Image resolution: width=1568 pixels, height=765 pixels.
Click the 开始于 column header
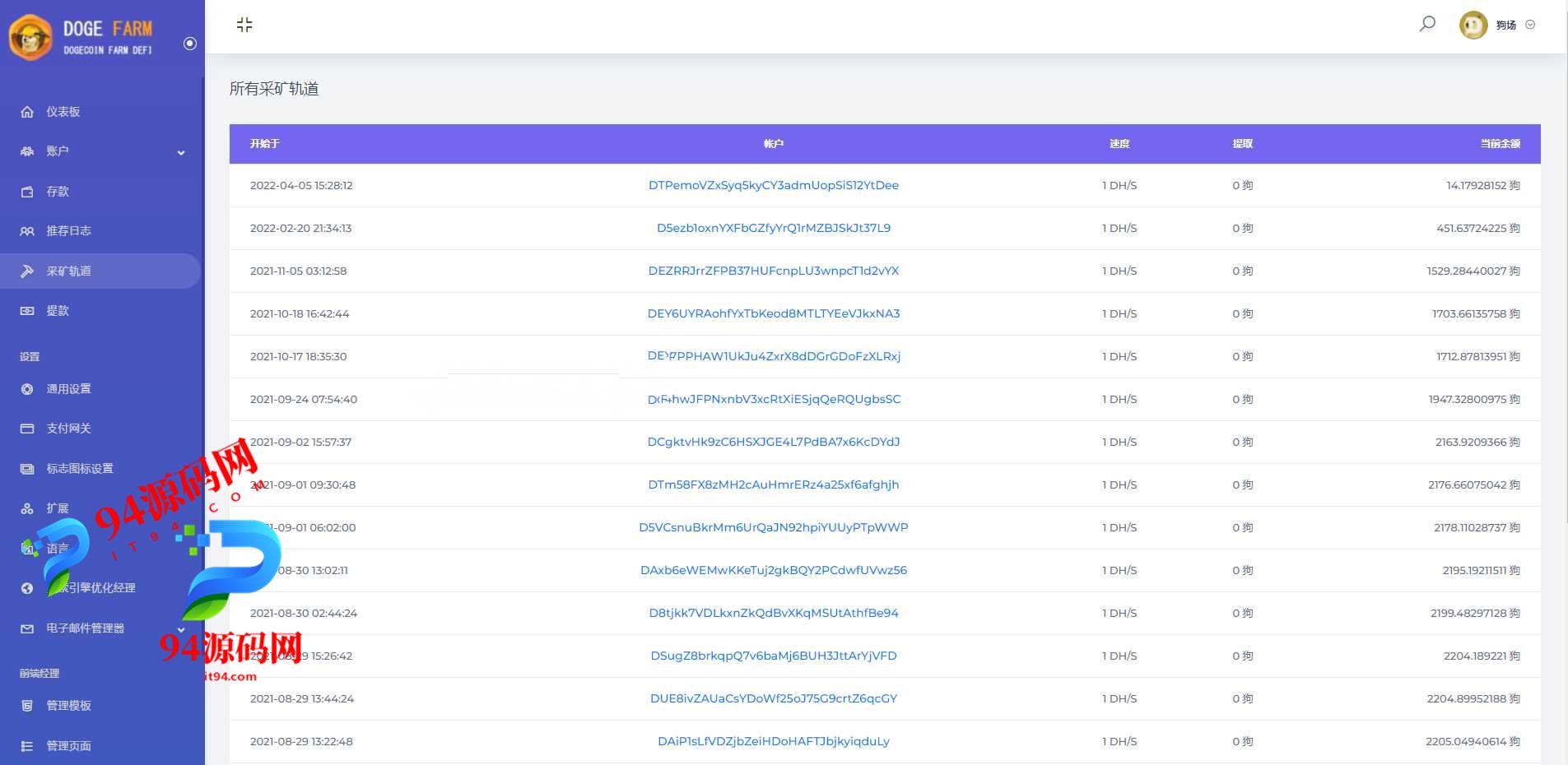pos(265,144)
